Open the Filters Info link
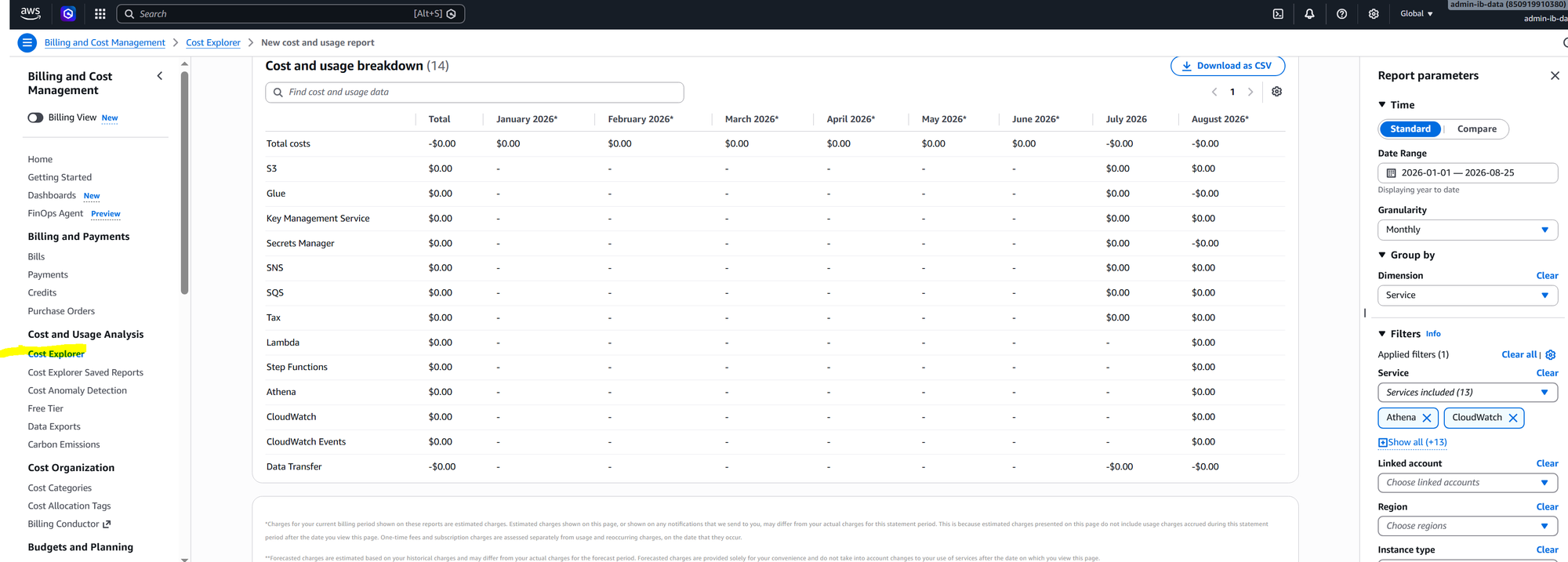 coord(1433,334)
